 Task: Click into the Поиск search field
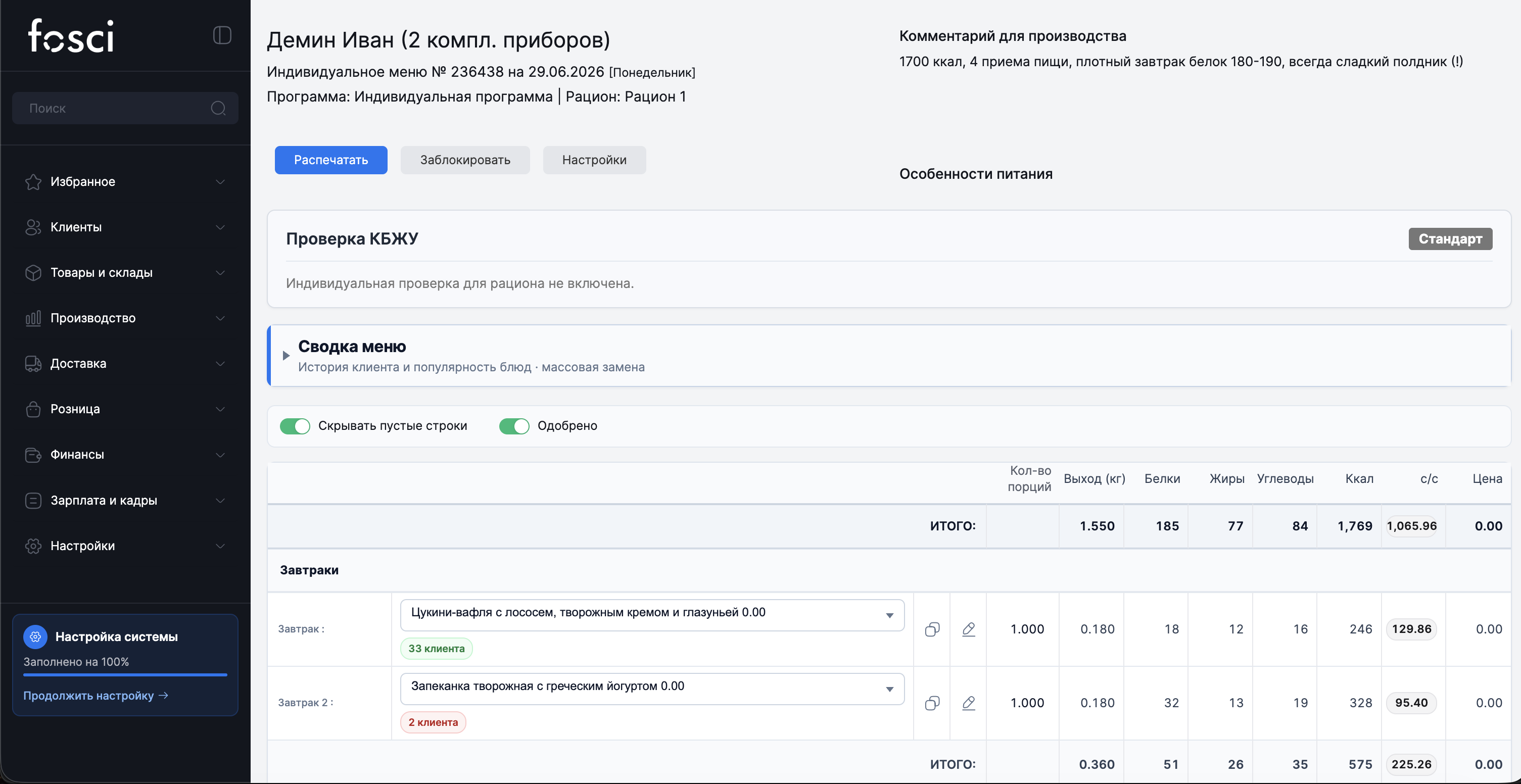pos(125,108)
